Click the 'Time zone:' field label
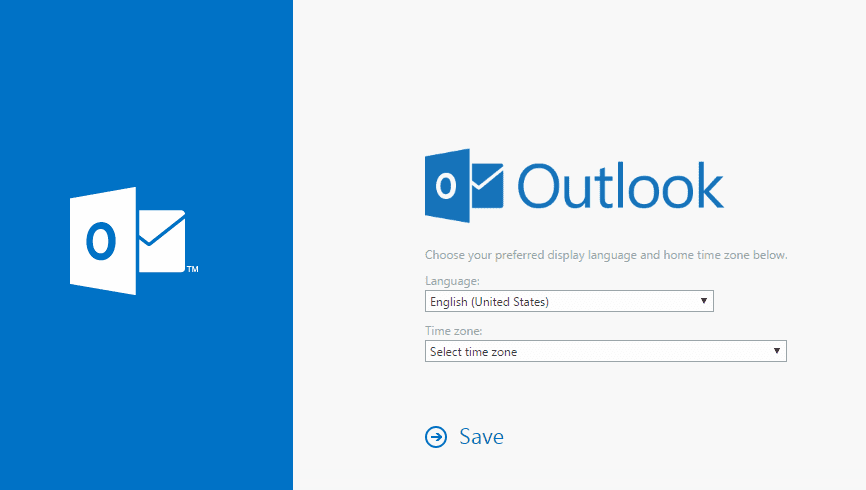The image size is (866, 490). tap(453, 331)
